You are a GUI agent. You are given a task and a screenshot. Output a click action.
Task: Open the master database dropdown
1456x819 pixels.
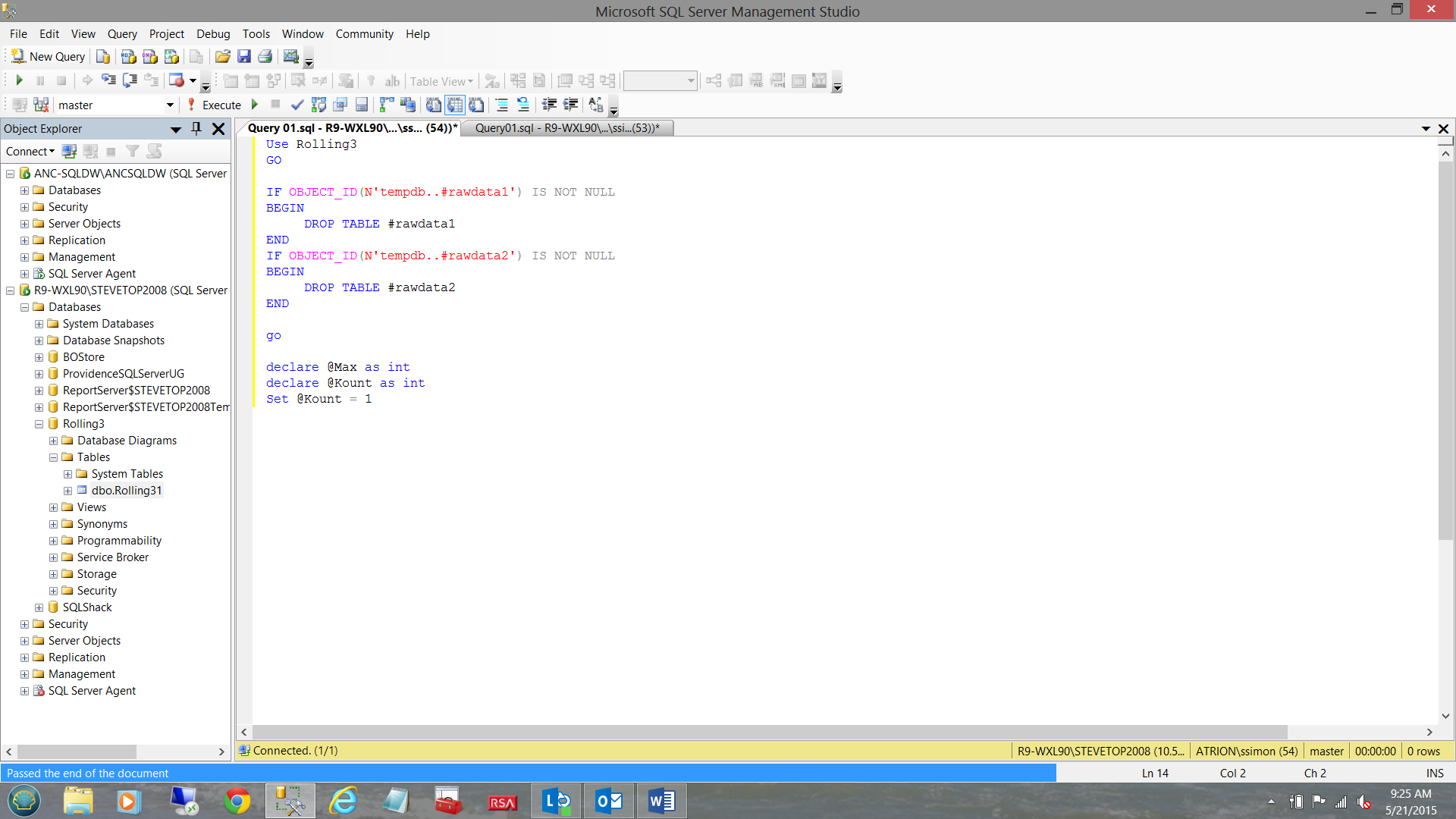pos(170,105)
